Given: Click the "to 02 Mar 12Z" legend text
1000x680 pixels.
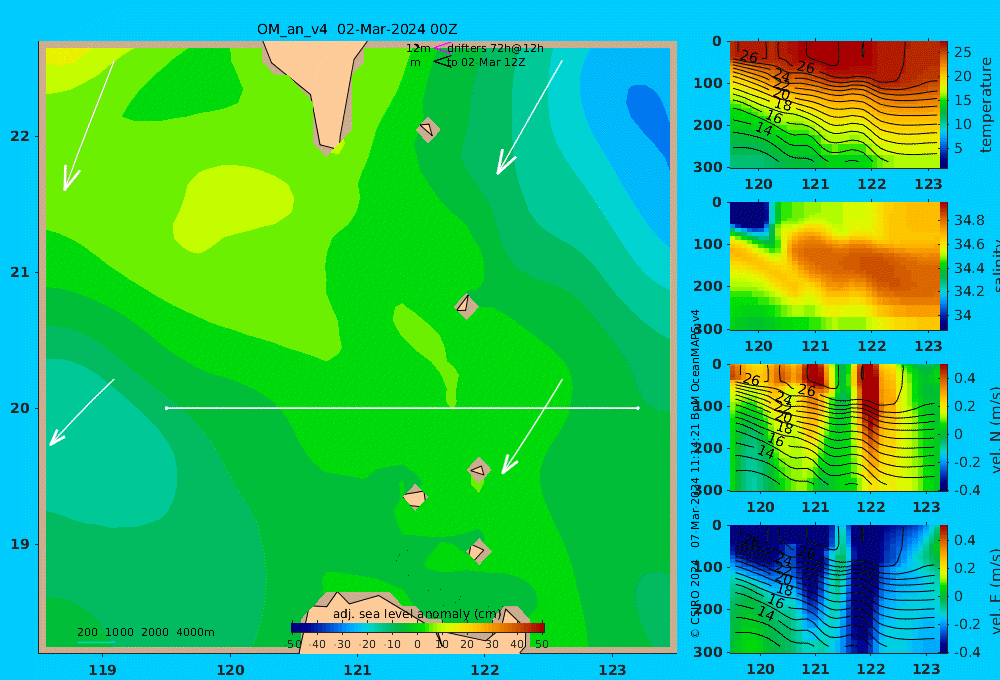Looking at the screenshot, I should [486, 63].
